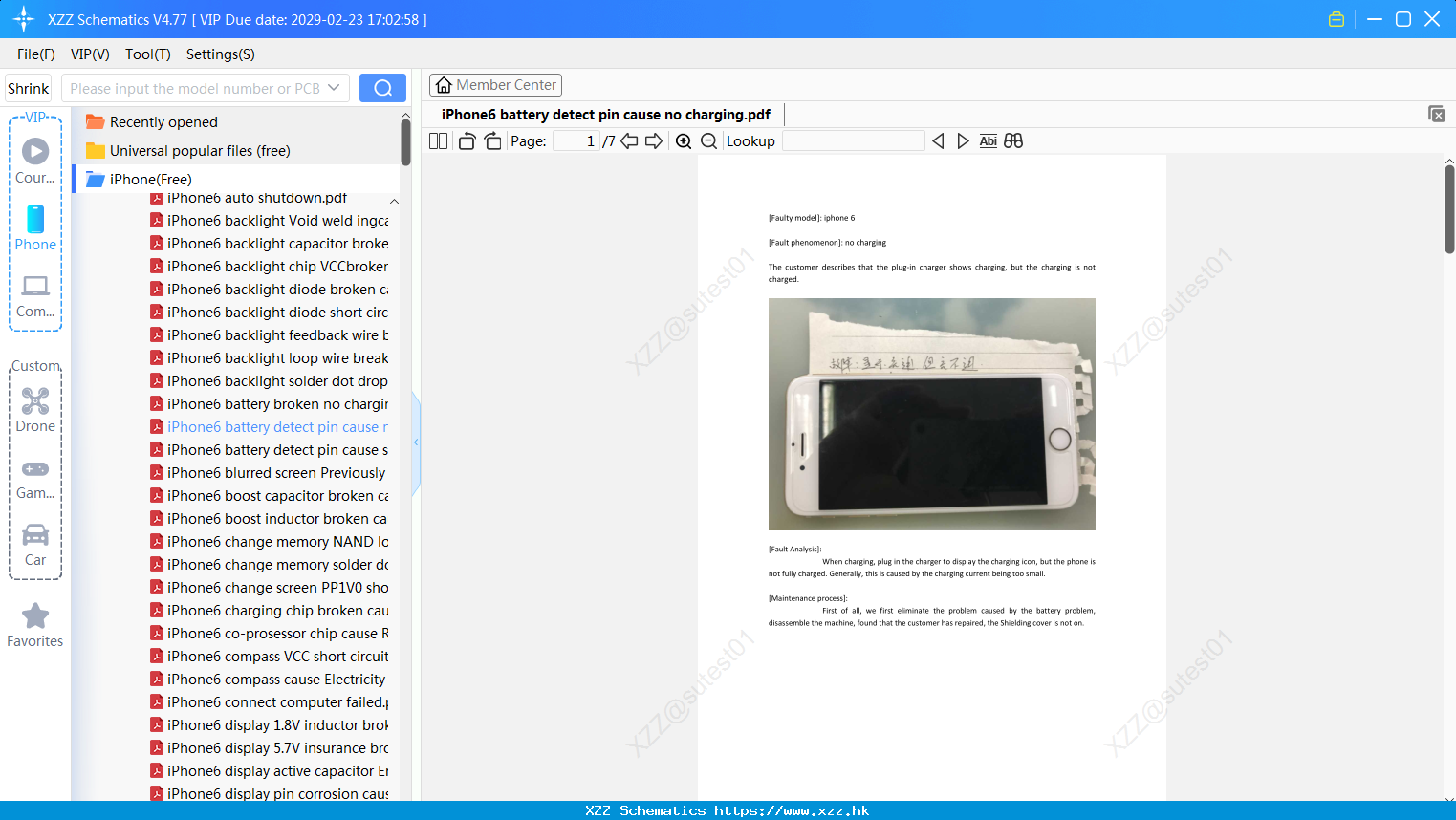Toggle the Abi match-case search option
The height and width of the screenshot is (820, 1456).
(x=988, y=141)
